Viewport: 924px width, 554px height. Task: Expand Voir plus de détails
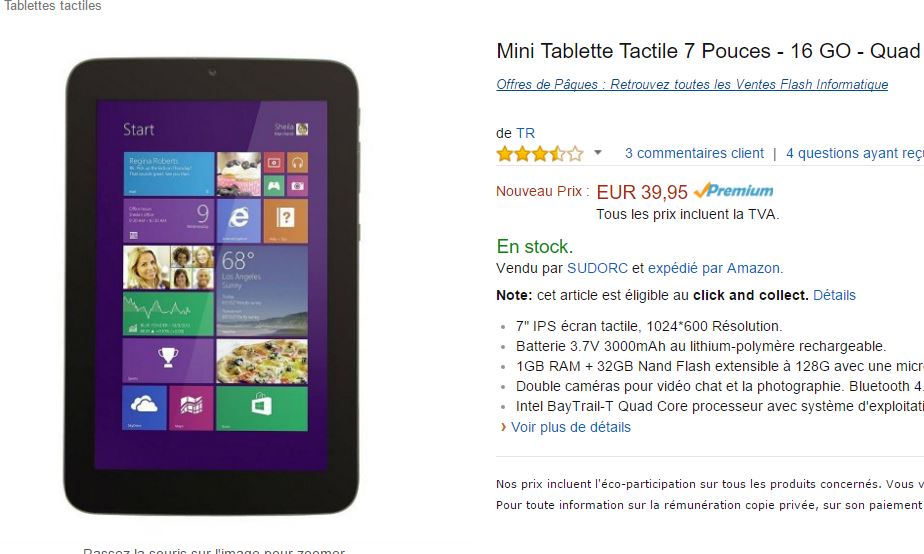pos(570,427)
